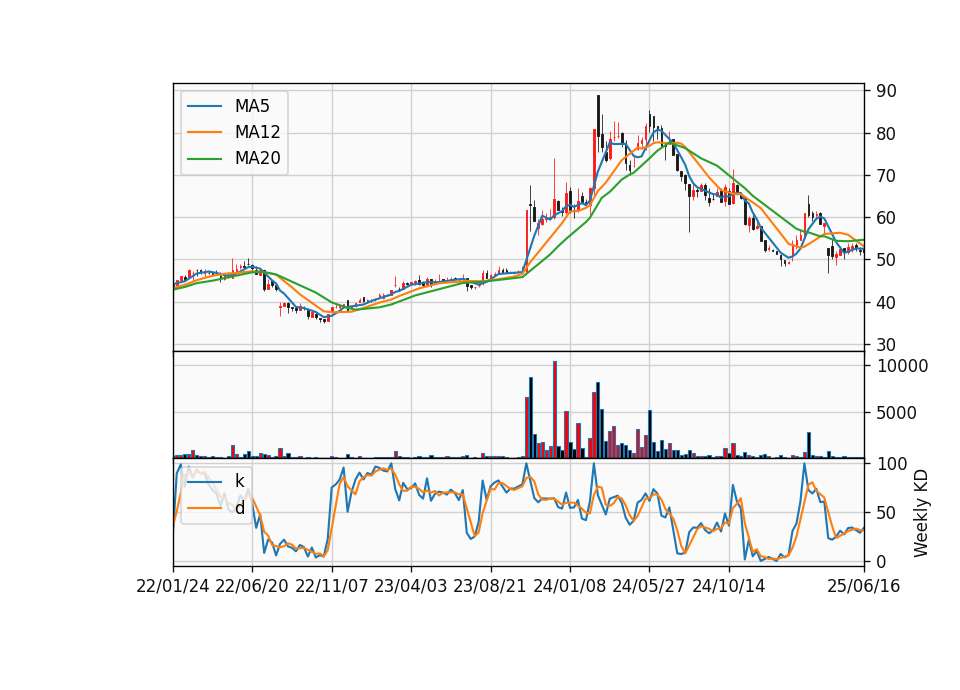
Task: Click the 10000 volume axis label
Action: tap(902, 366)
